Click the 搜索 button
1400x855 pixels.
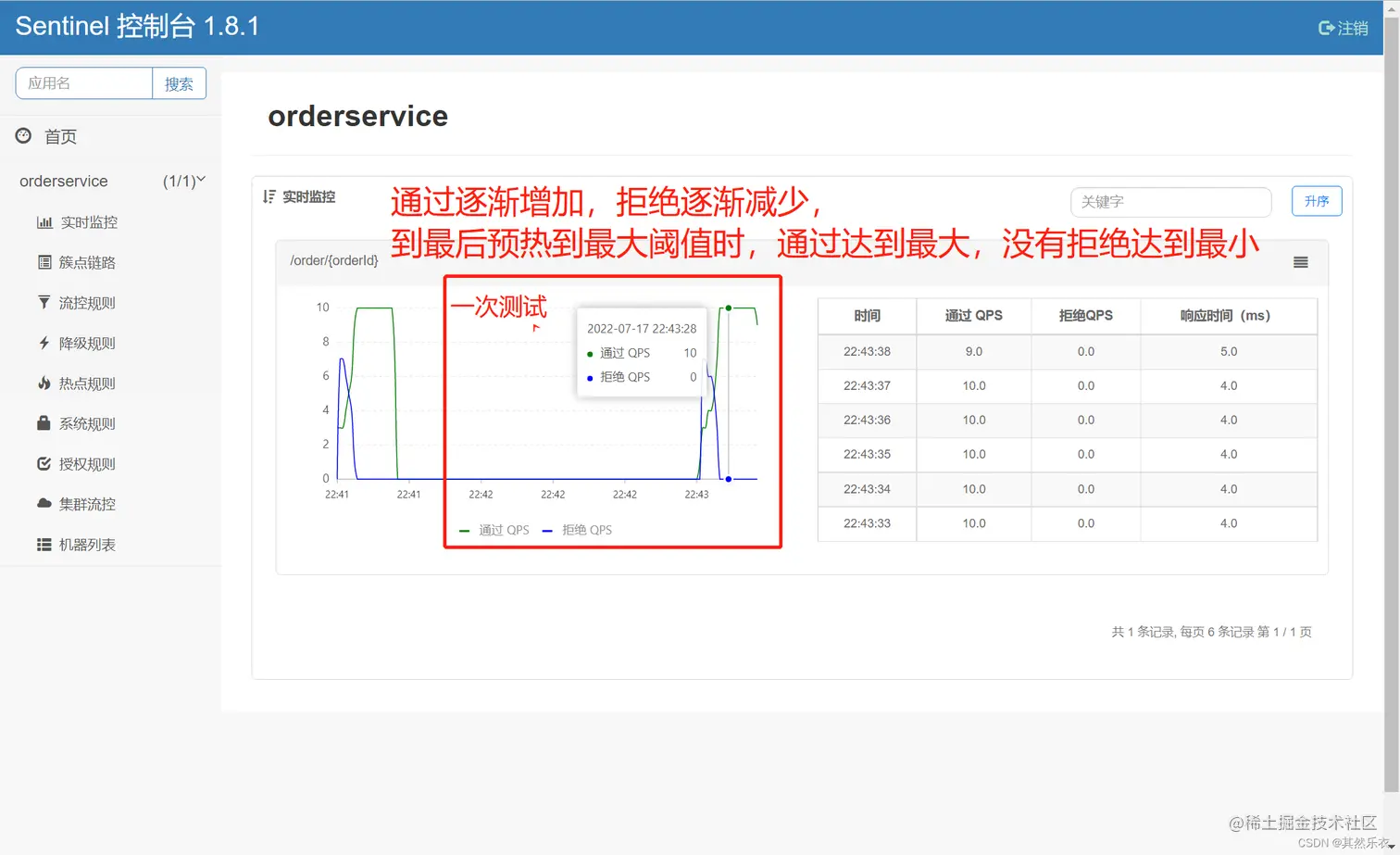tap(179, 83)
